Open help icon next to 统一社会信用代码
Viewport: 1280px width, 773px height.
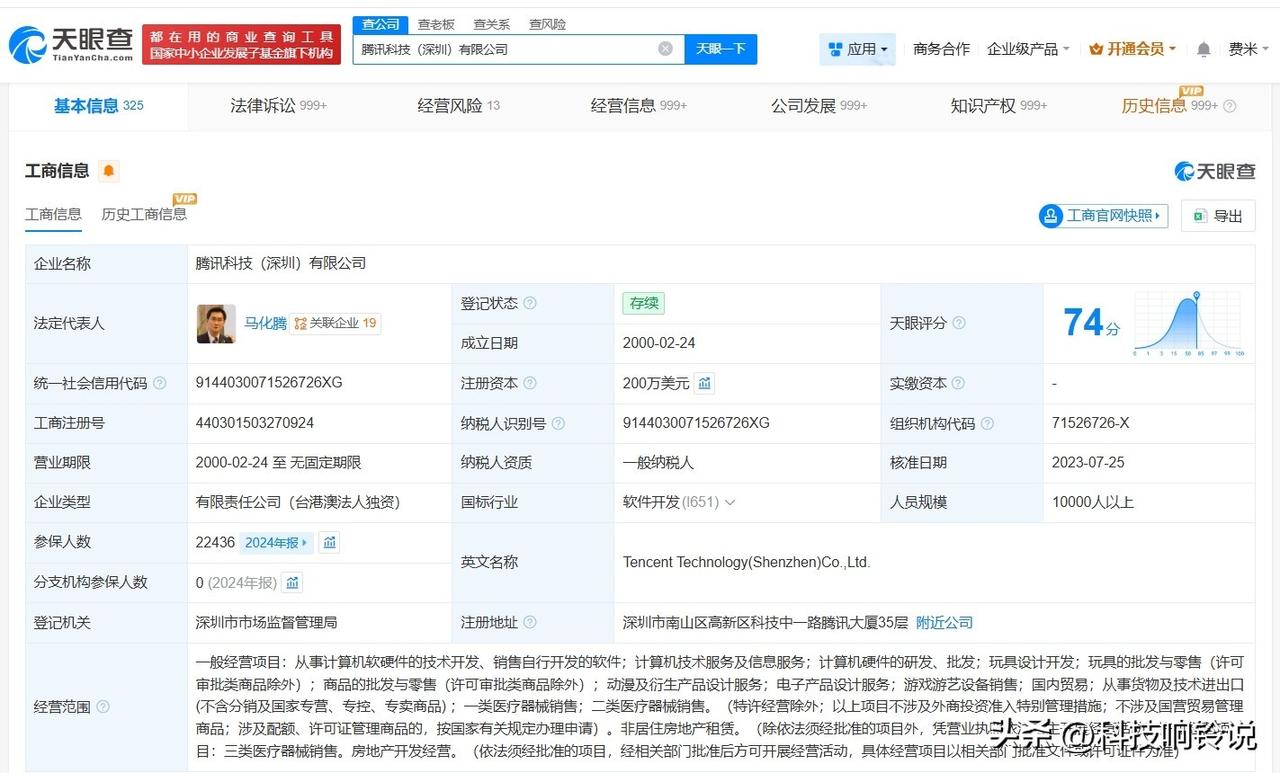160,383
